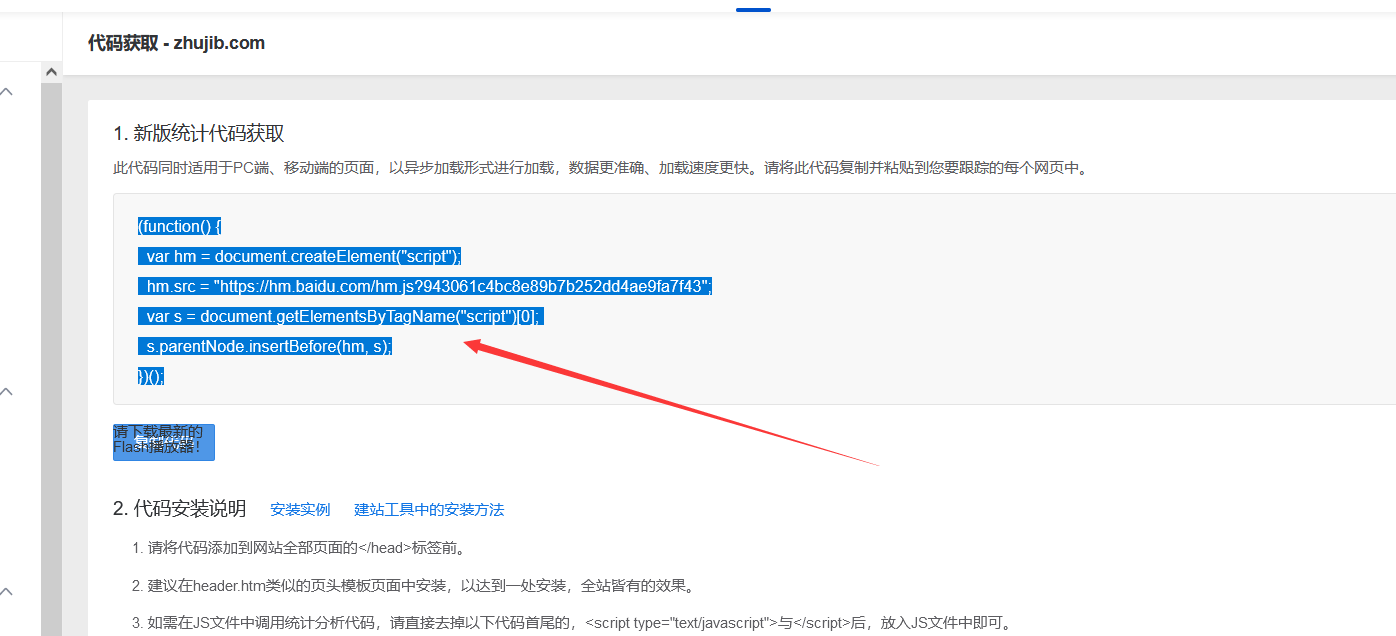1396x636 pixels.
Task: Click the heading 2. 代码安装说明
Action: point(179,509)
